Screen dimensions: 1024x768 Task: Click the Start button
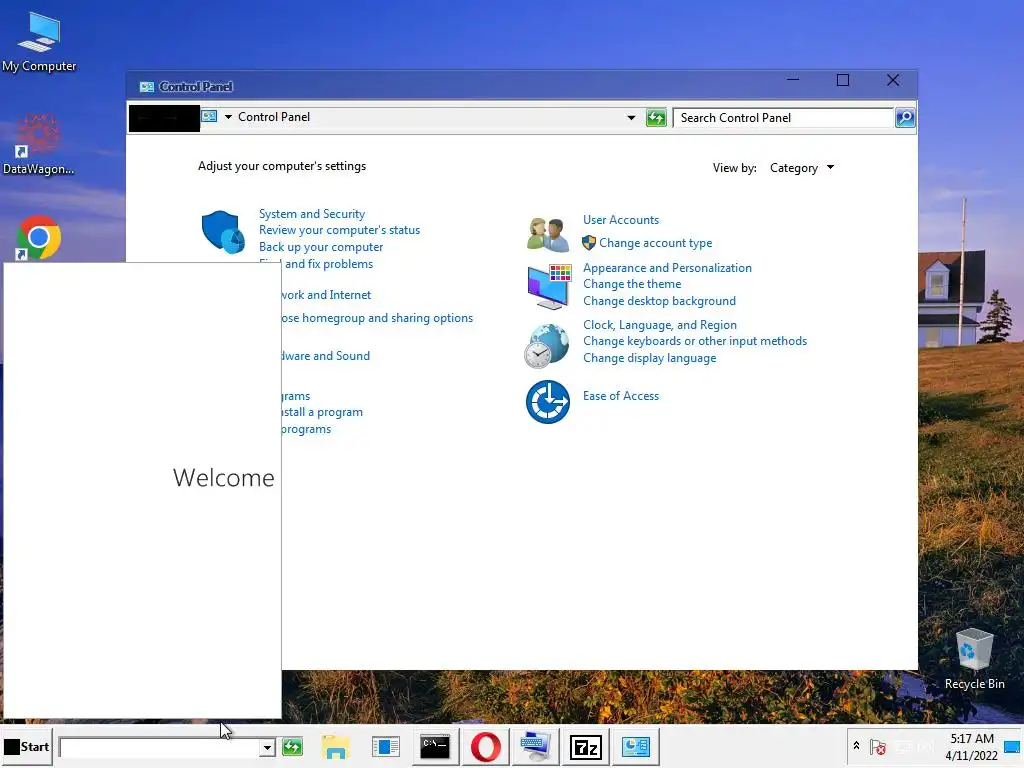[27, 746]
